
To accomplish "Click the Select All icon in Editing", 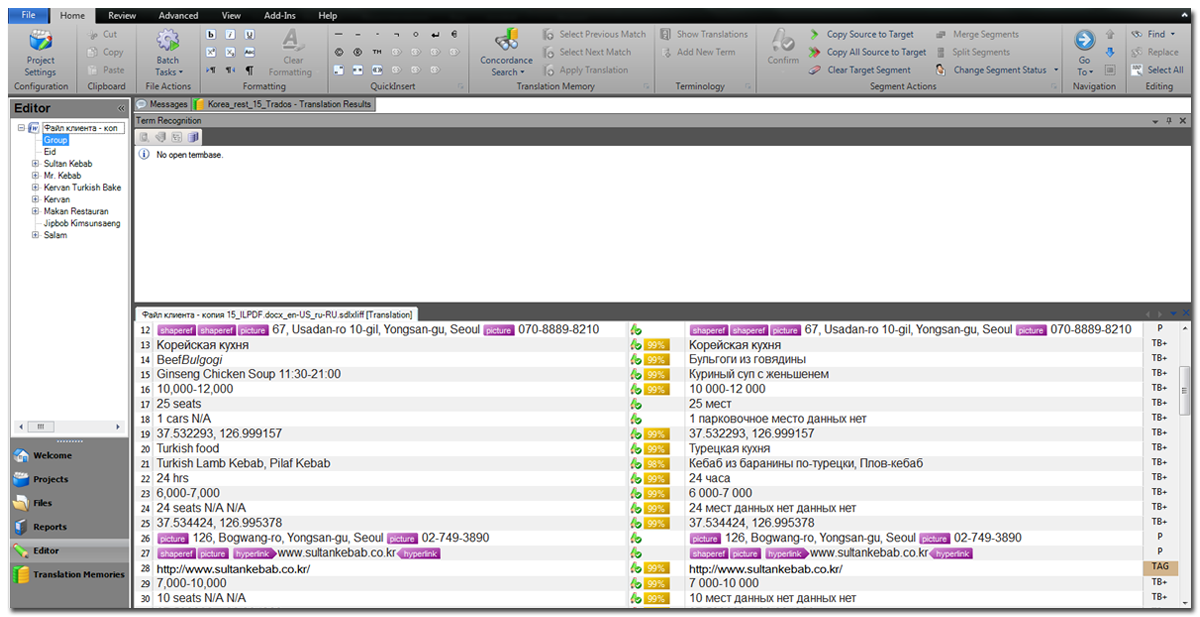I will pos(1137,70).
